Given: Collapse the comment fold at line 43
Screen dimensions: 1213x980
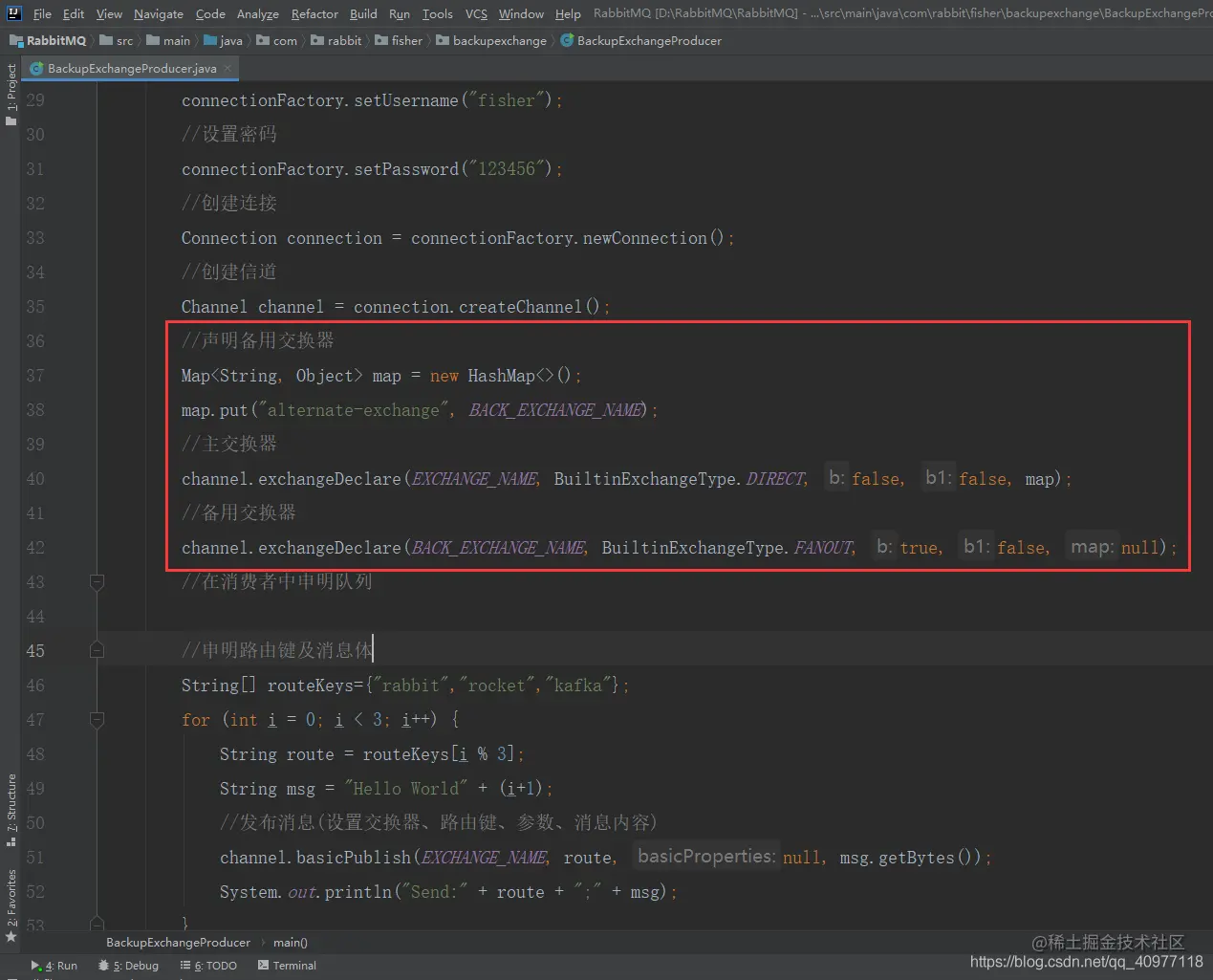Looking at the screenshot, I should tap(97, 581).
